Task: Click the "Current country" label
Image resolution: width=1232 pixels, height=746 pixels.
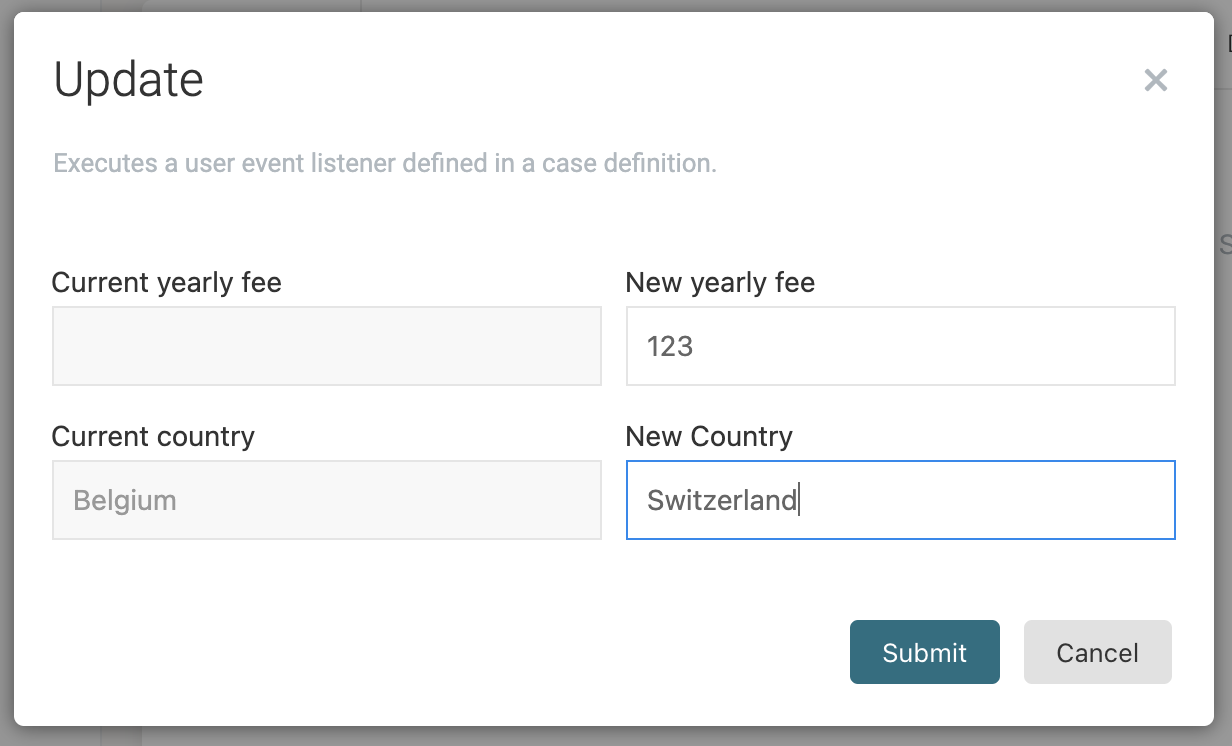Action: pyautogui.click(x=153, y=437)
